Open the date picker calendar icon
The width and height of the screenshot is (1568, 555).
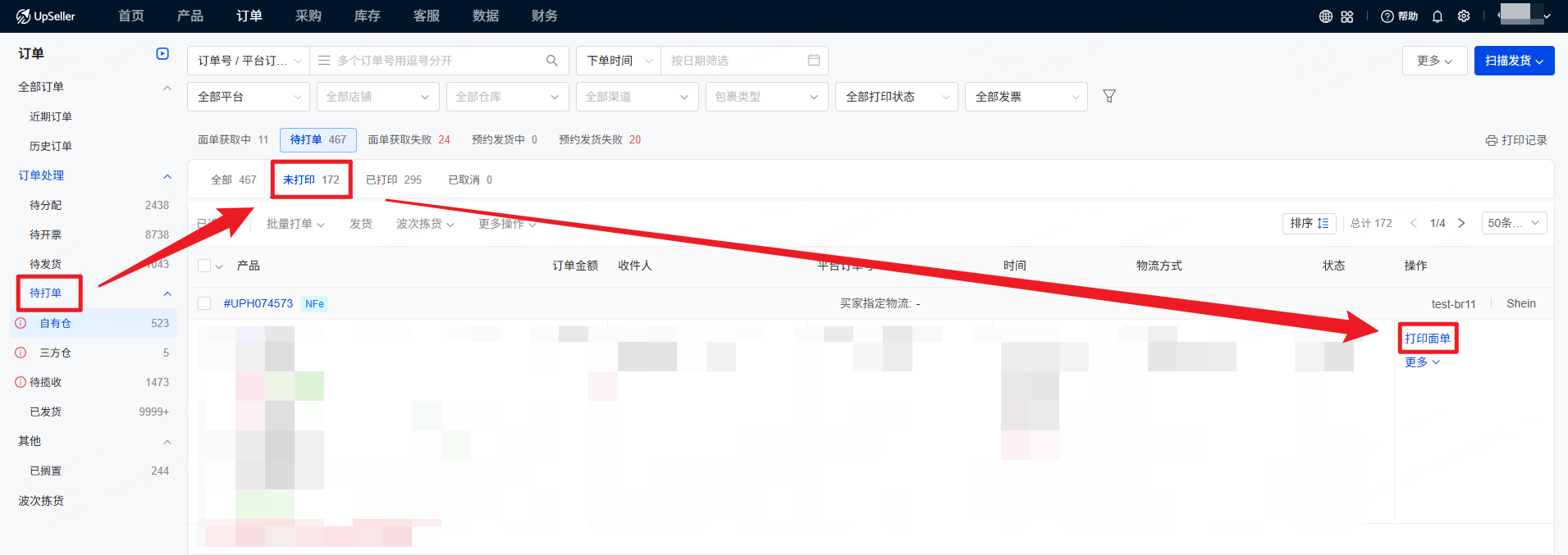[x=814, y=61]
